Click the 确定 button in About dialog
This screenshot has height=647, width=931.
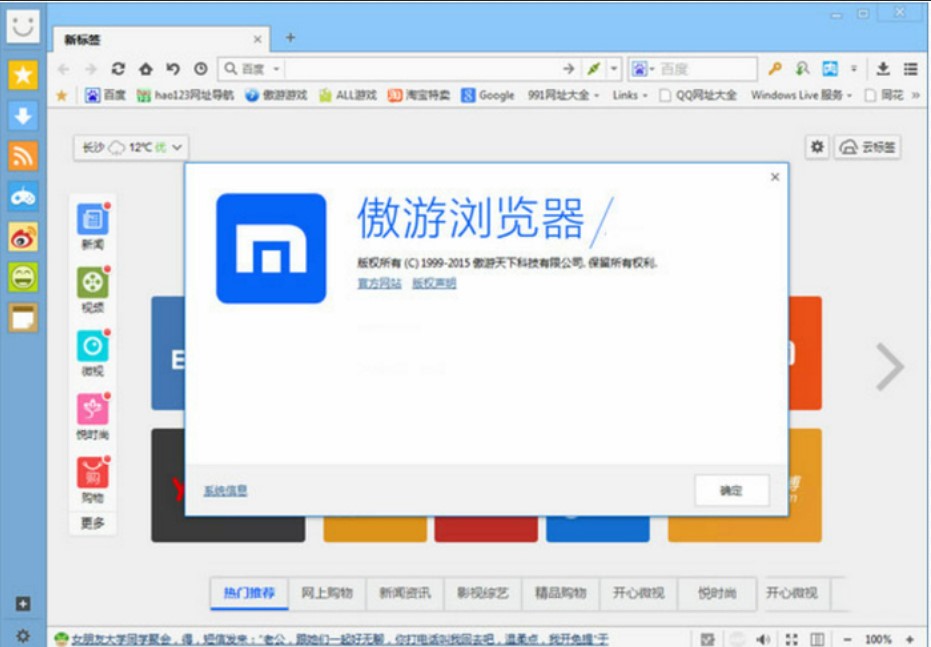tap(731, 490)
